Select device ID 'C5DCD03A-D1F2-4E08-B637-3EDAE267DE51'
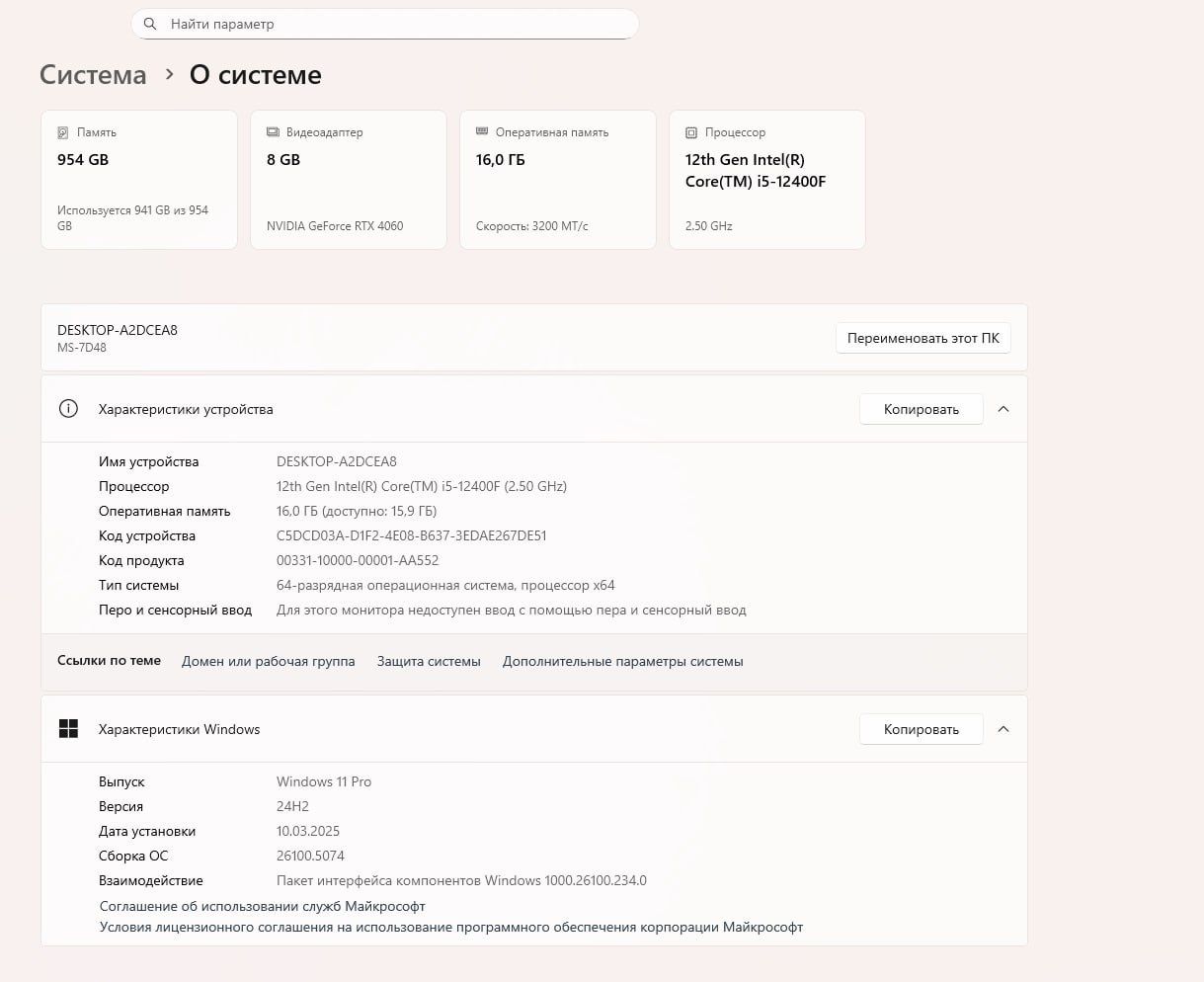 tap(412, 535)
